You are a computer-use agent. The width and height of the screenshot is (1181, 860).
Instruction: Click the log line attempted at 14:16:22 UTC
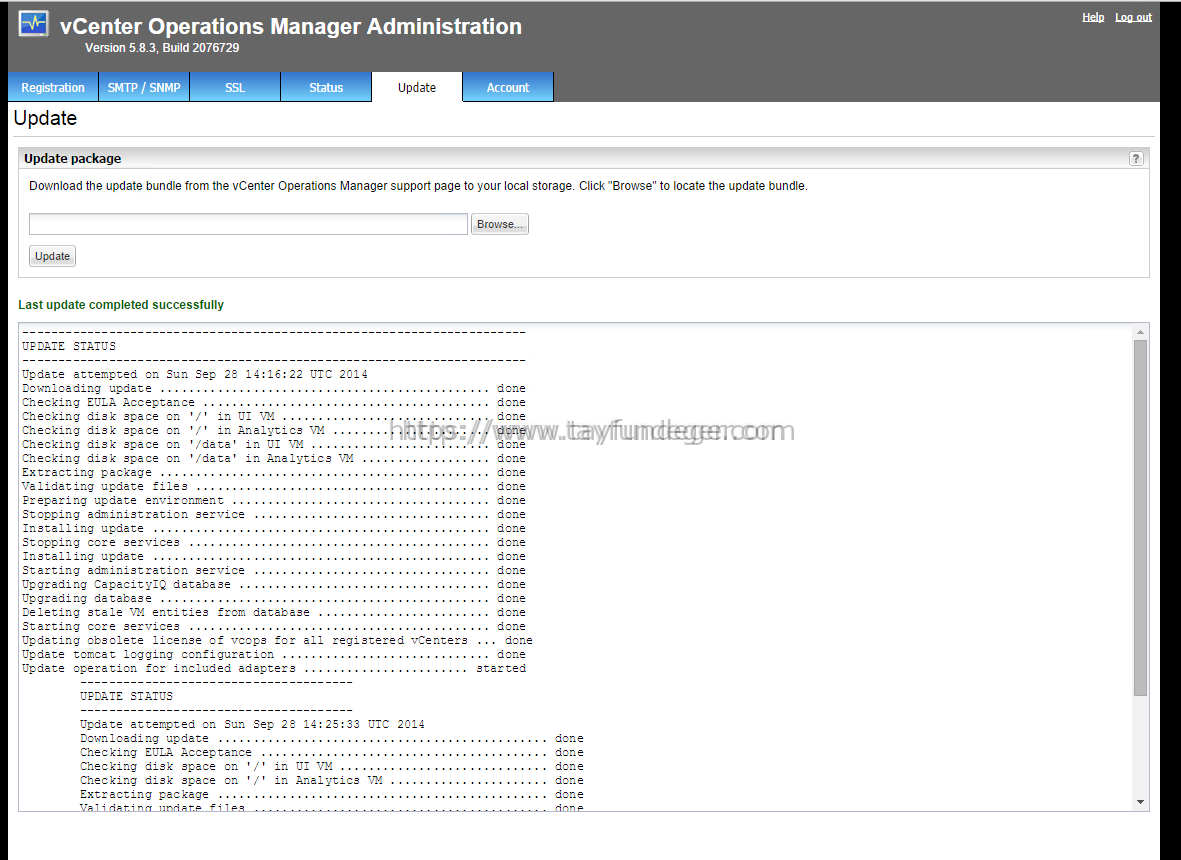(x=195, y=374)
